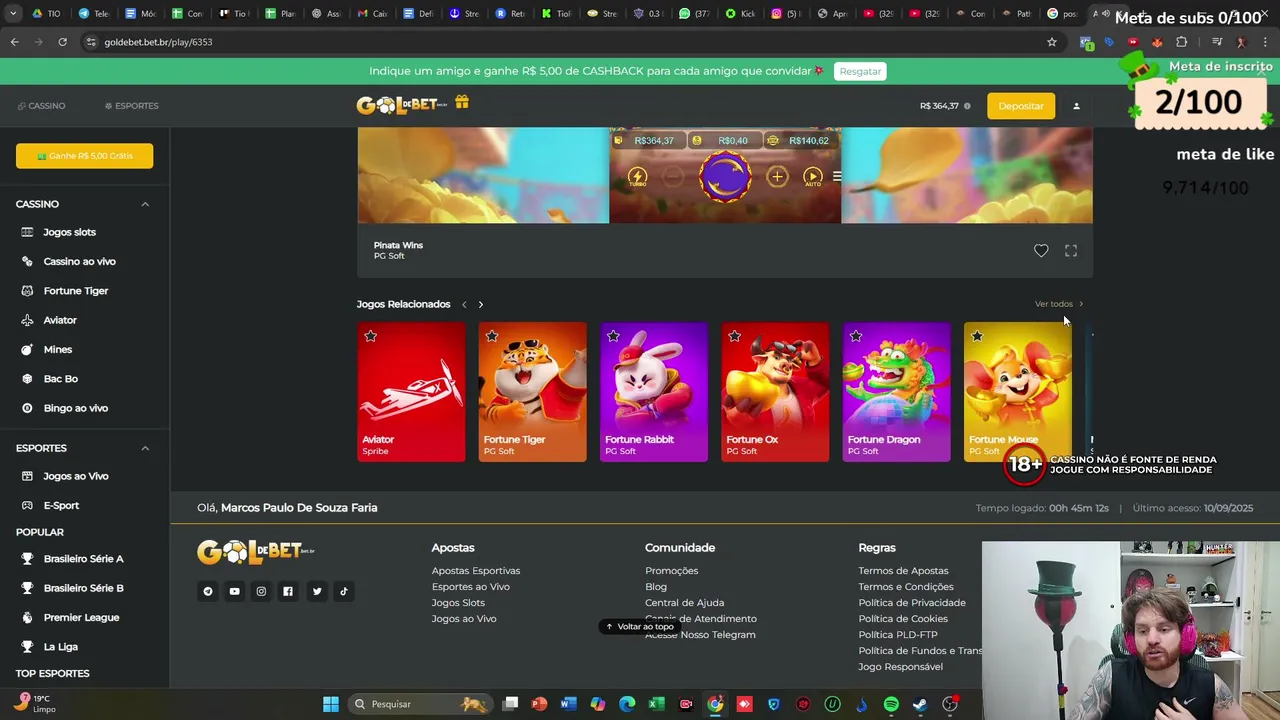
Task: Open Bac Bo sidebar entry
Action: (x=60, y=379)
